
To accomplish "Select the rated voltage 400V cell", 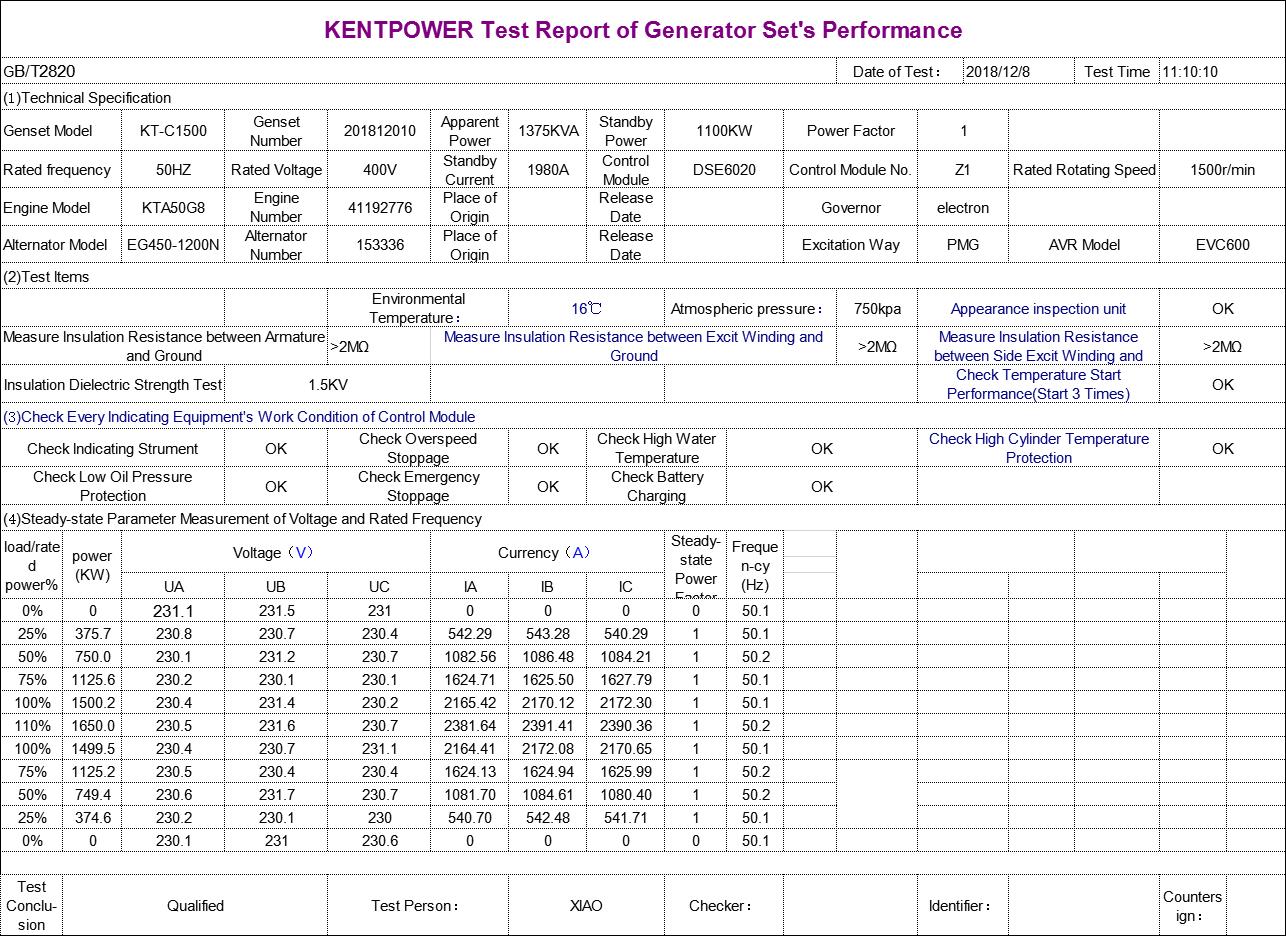I will pos(379,170).
